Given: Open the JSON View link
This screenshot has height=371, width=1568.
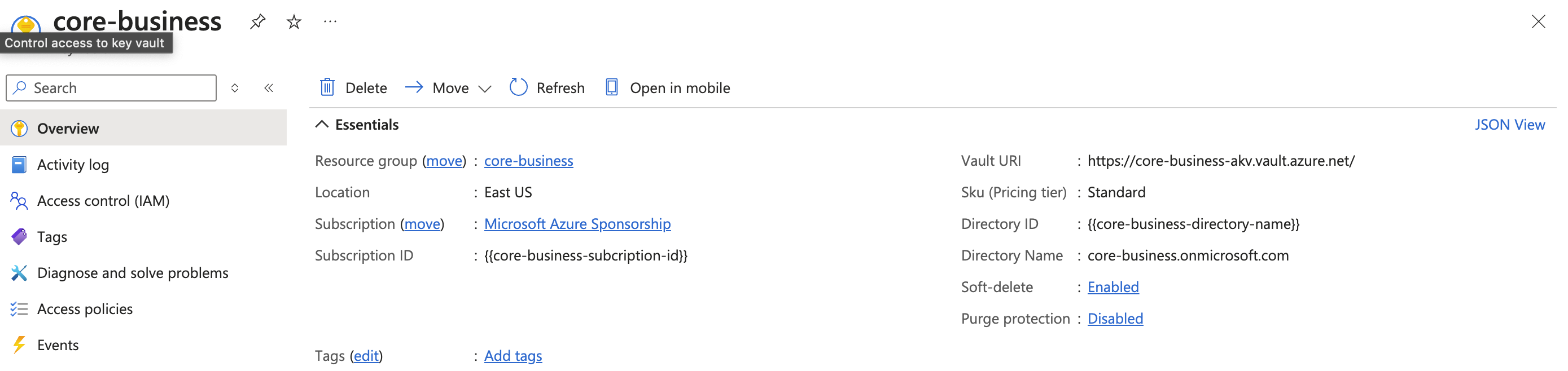Looking at the screenshot, I should [x=1509, y=125].
